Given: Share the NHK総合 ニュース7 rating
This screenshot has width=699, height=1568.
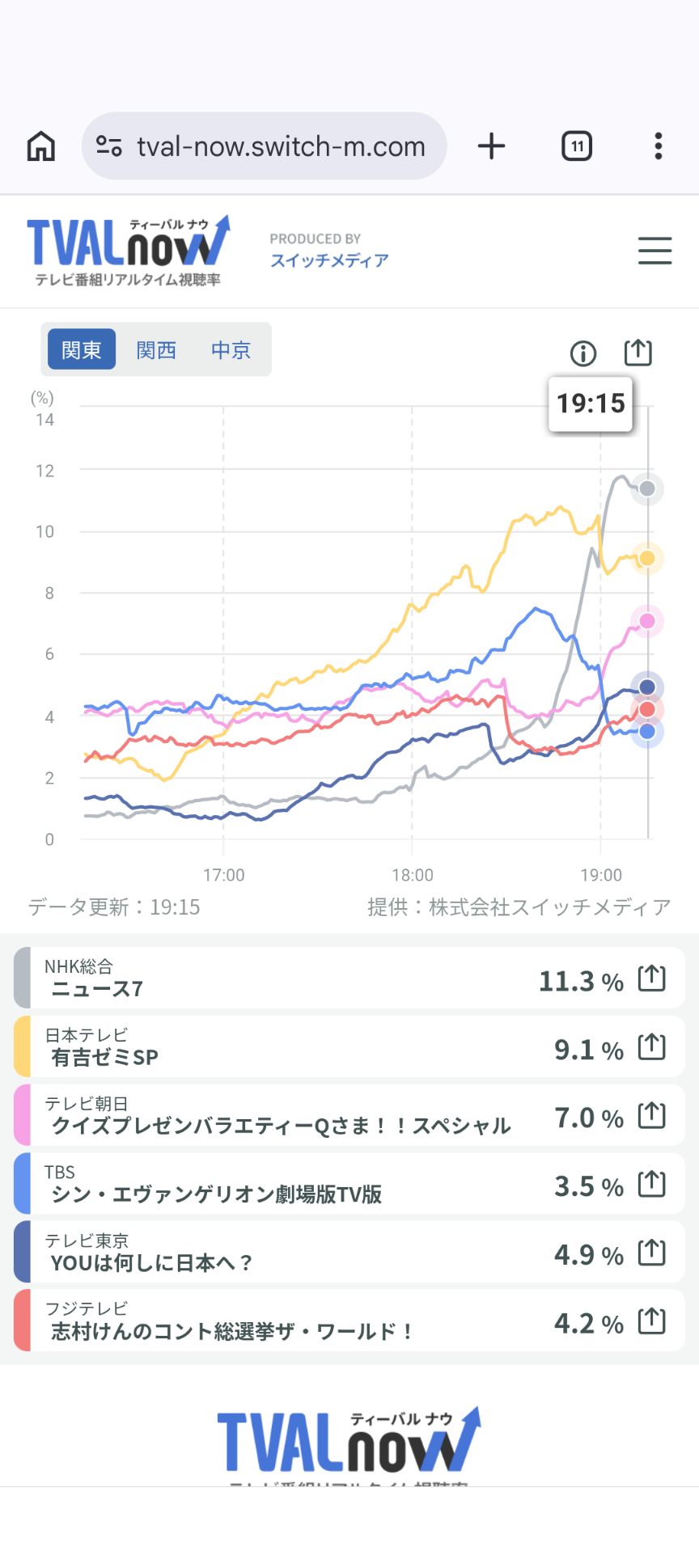Looking at the screenshot, I should pos(651,978).
